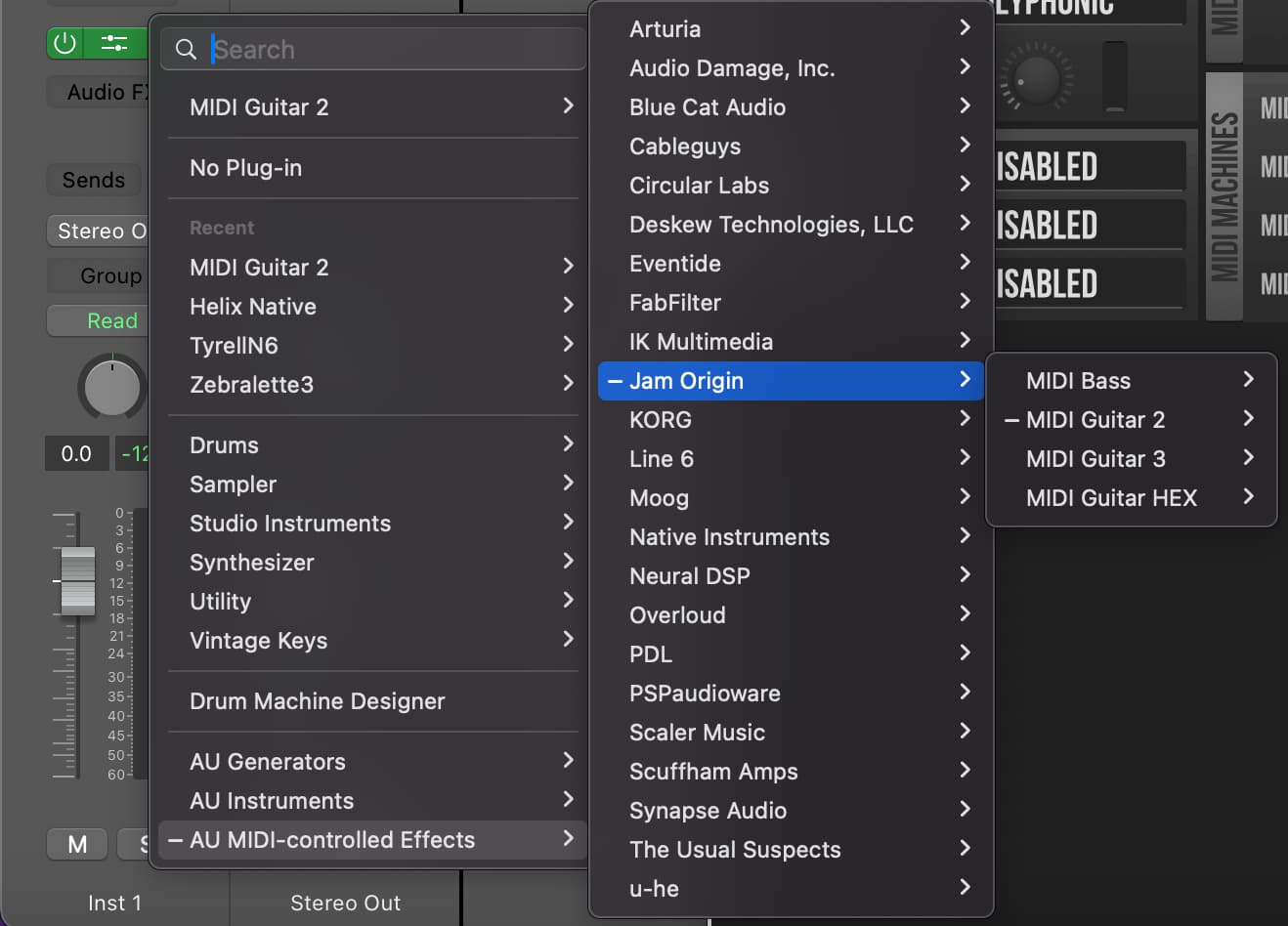This screenshot has width=1288, height=926.
Task: Open the Scuffham Amps submenu
Action: [791, 771]
